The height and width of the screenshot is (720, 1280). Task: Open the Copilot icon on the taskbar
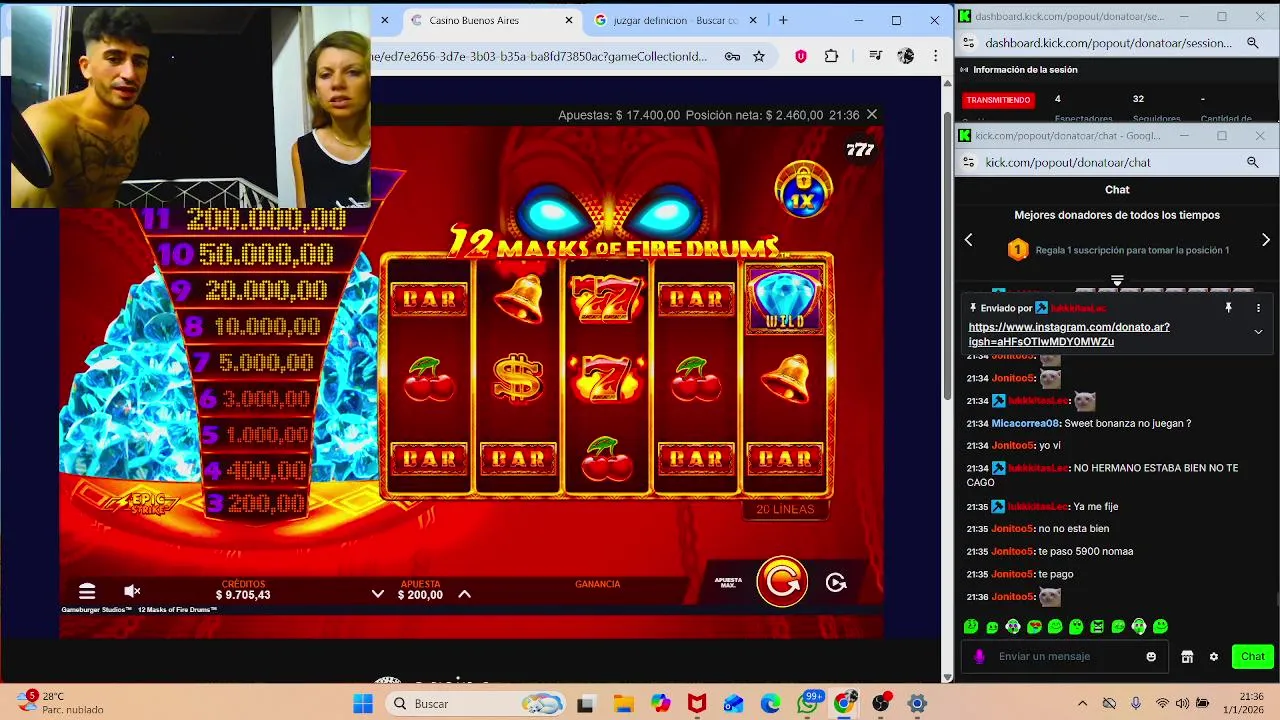(x=660, y=704)
